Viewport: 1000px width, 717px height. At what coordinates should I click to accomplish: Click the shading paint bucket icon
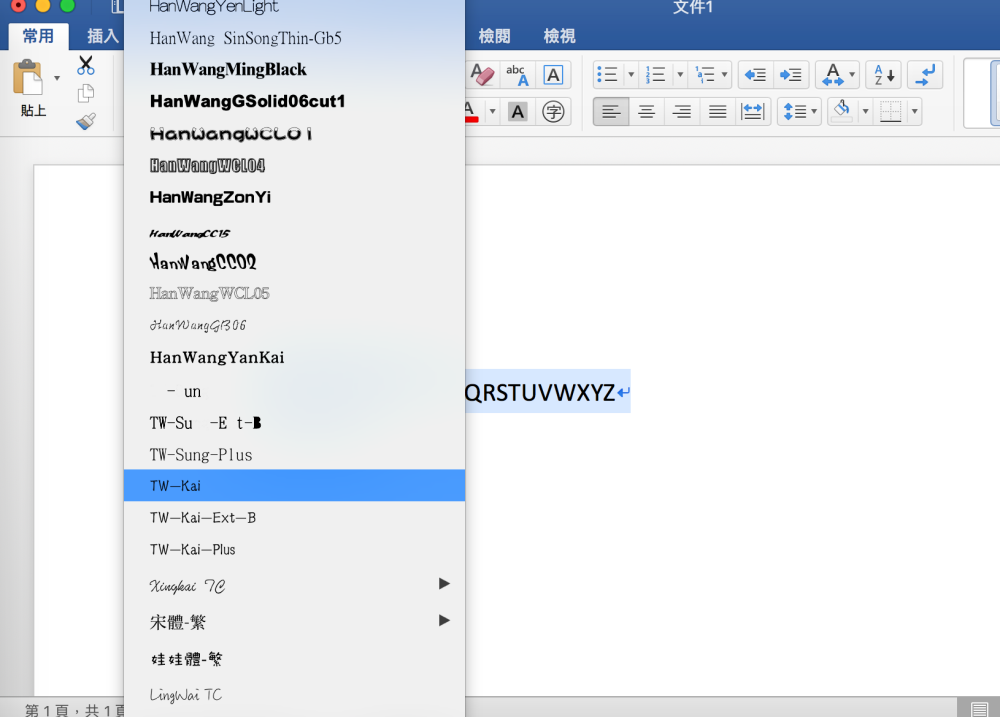coord(842,110)
